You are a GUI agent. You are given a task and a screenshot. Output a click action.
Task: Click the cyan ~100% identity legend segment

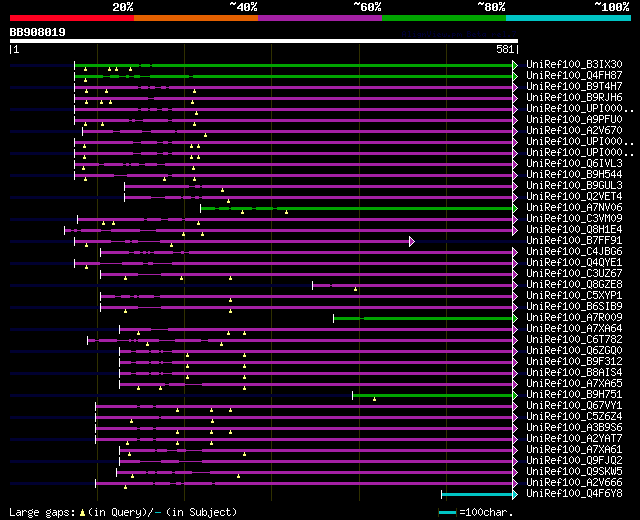(569, 18)
